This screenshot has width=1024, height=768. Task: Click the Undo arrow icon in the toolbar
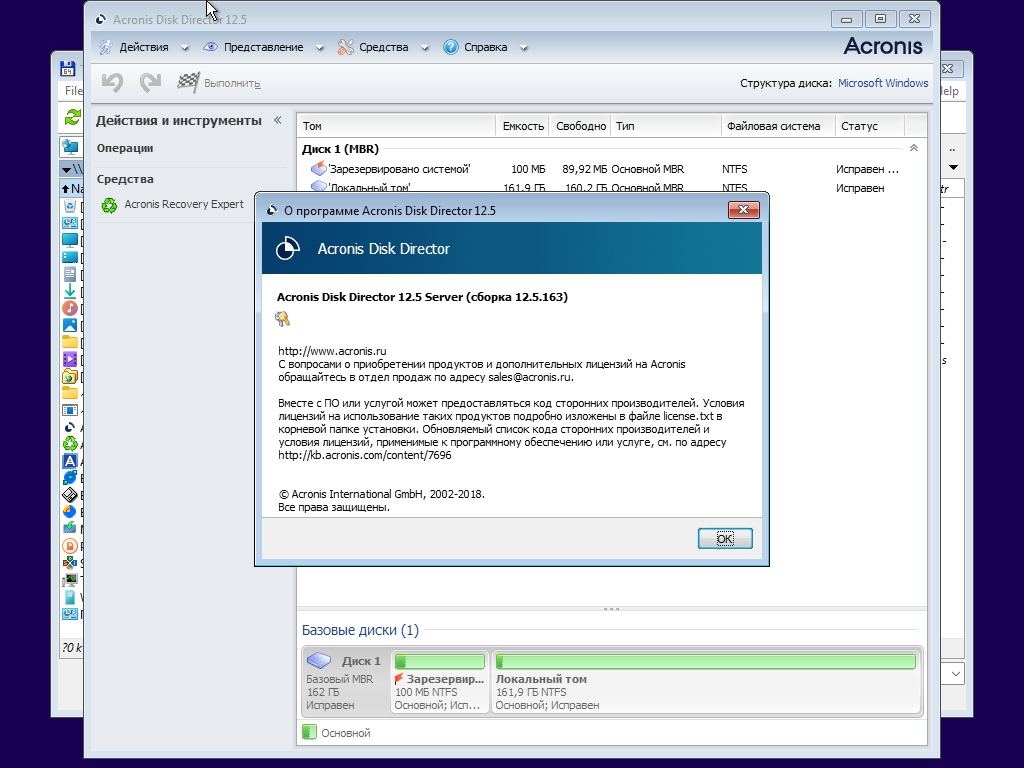point(112,83)
